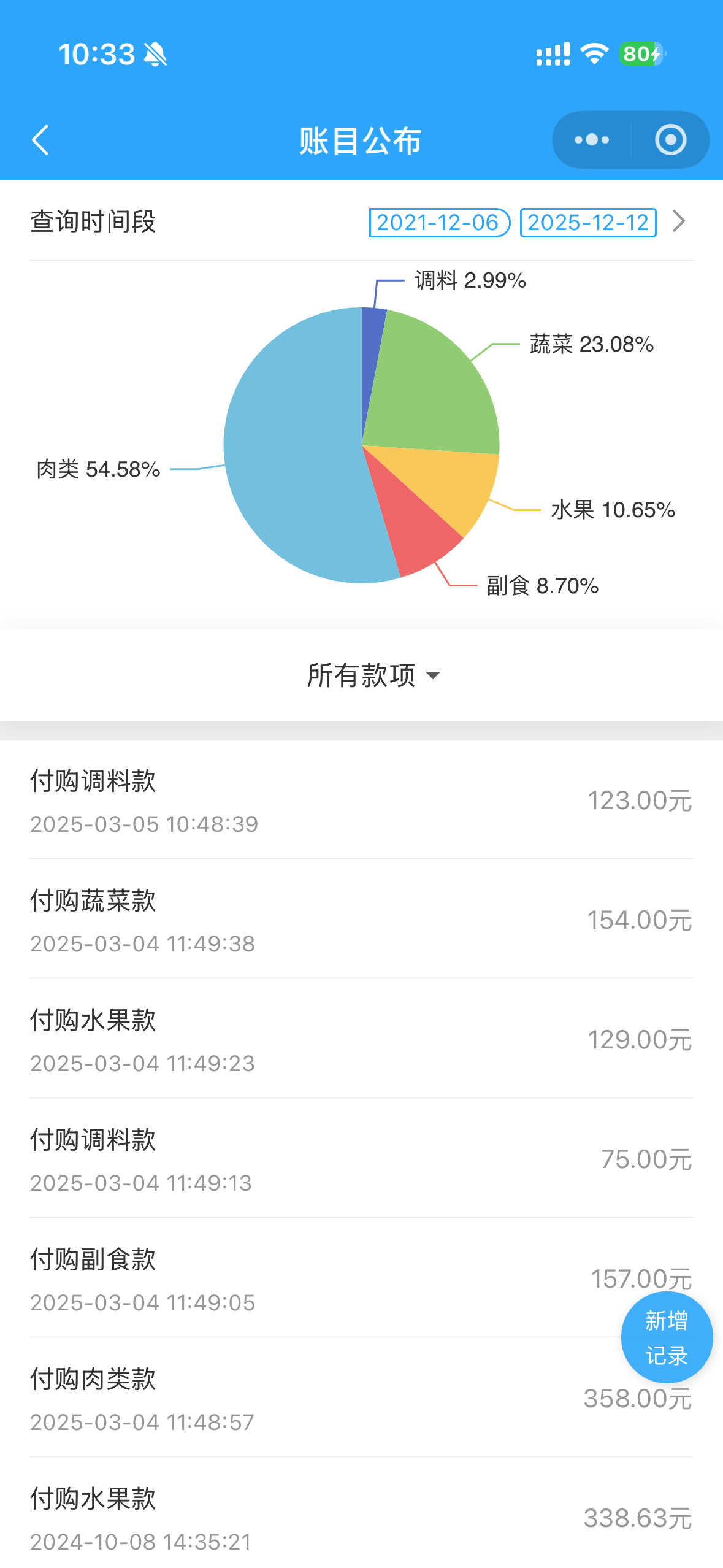Tap the 新增记录 floating button

(x=667, y=1337)
